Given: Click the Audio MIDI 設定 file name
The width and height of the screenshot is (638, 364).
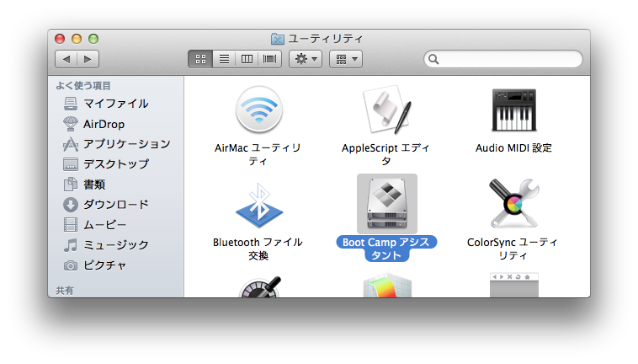Looking at the screenshot, I should [x=514, y=148].
